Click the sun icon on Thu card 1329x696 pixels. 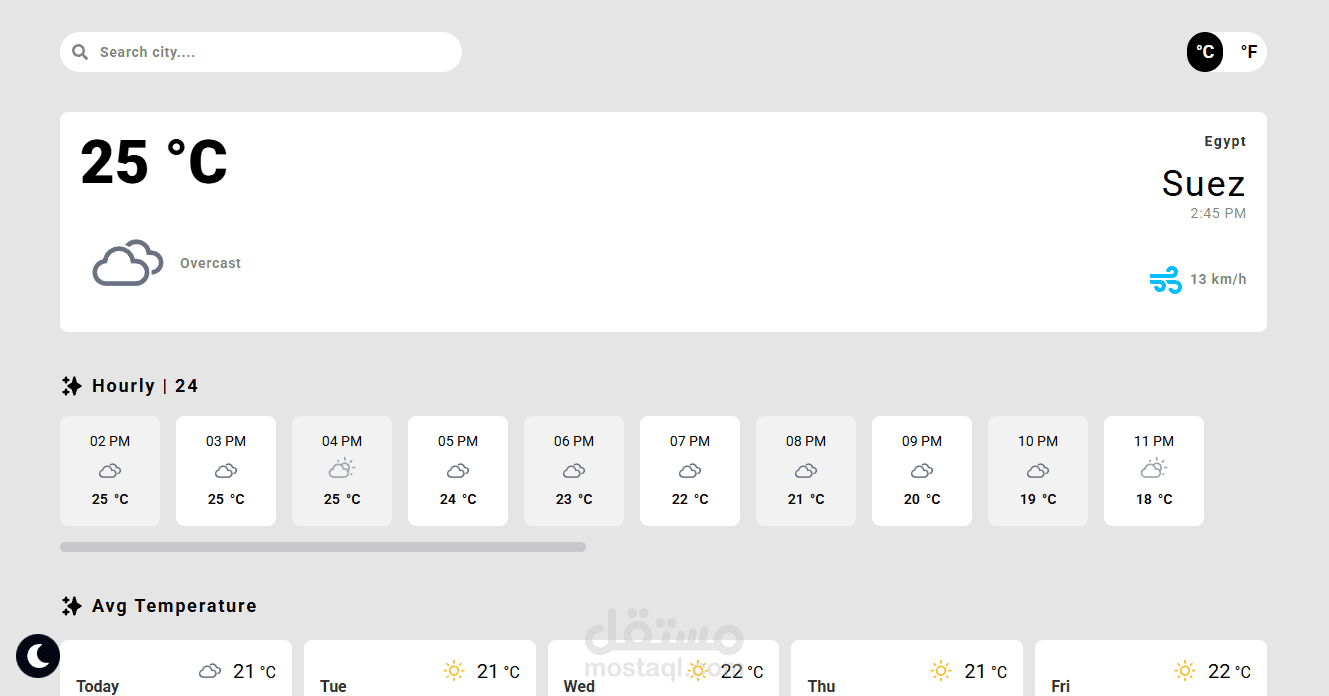click(940, 671)
